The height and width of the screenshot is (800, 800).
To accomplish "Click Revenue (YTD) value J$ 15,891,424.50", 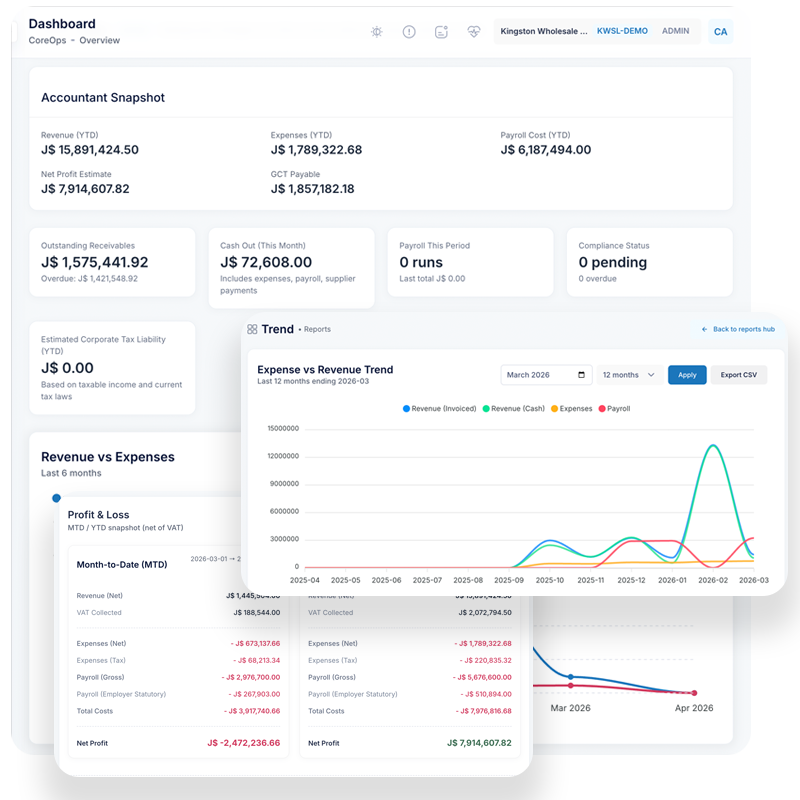I will click(90, 150).
